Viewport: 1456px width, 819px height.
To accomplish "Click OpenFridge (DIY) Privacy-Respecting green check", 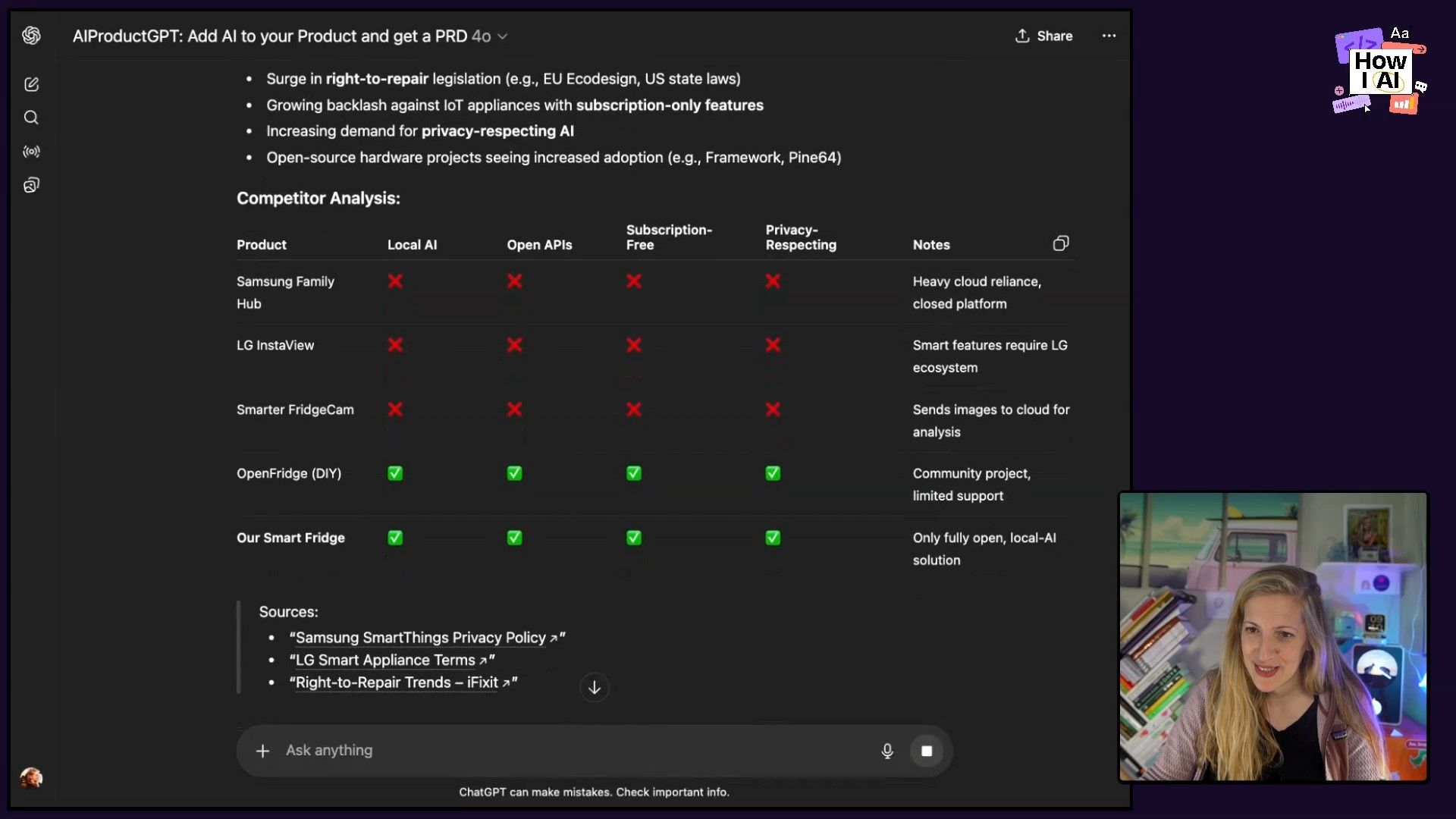I will [773, 473].
